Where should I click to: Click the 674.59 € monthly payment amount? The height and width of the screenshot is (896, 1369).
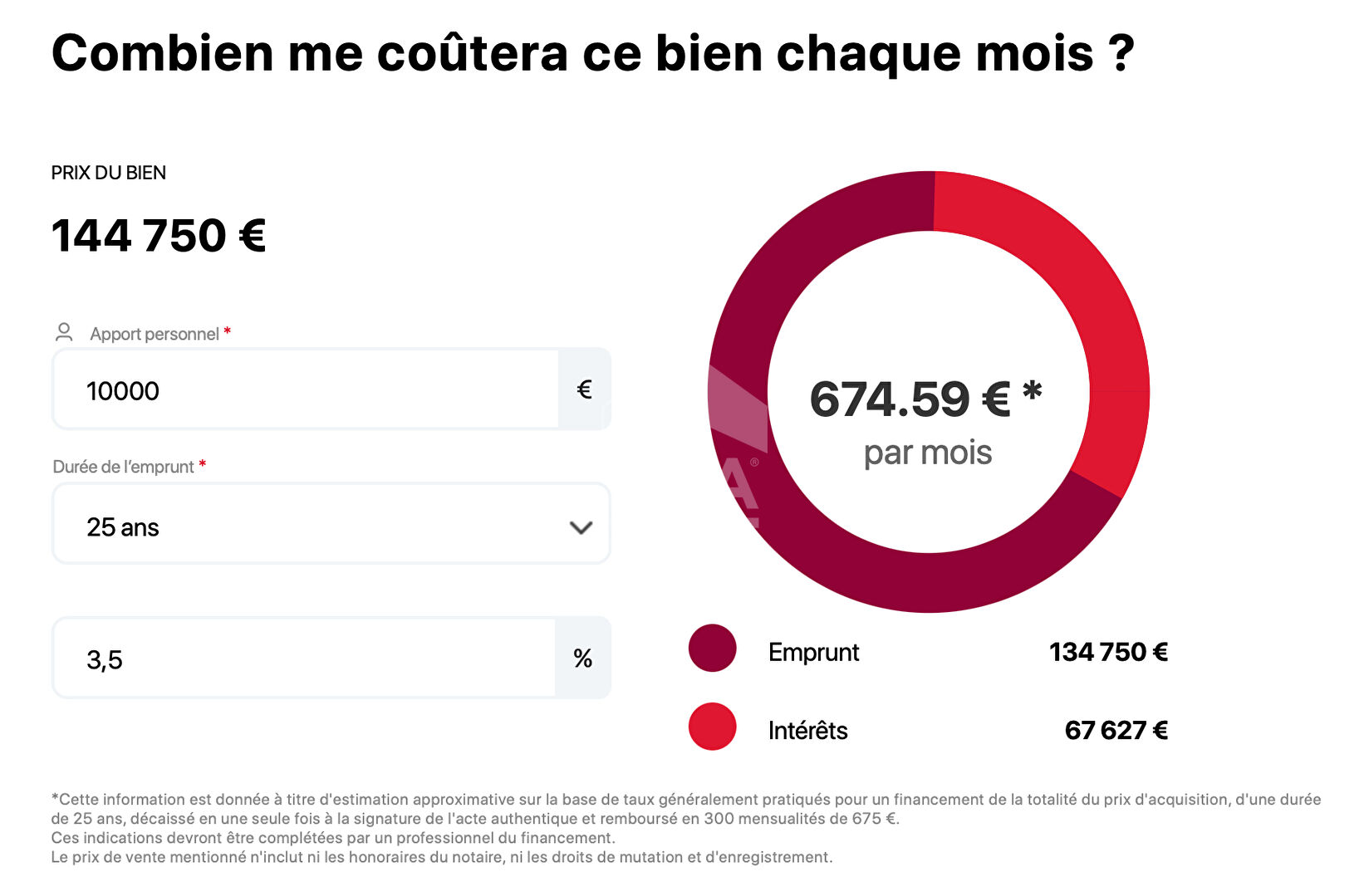(910, 399)
